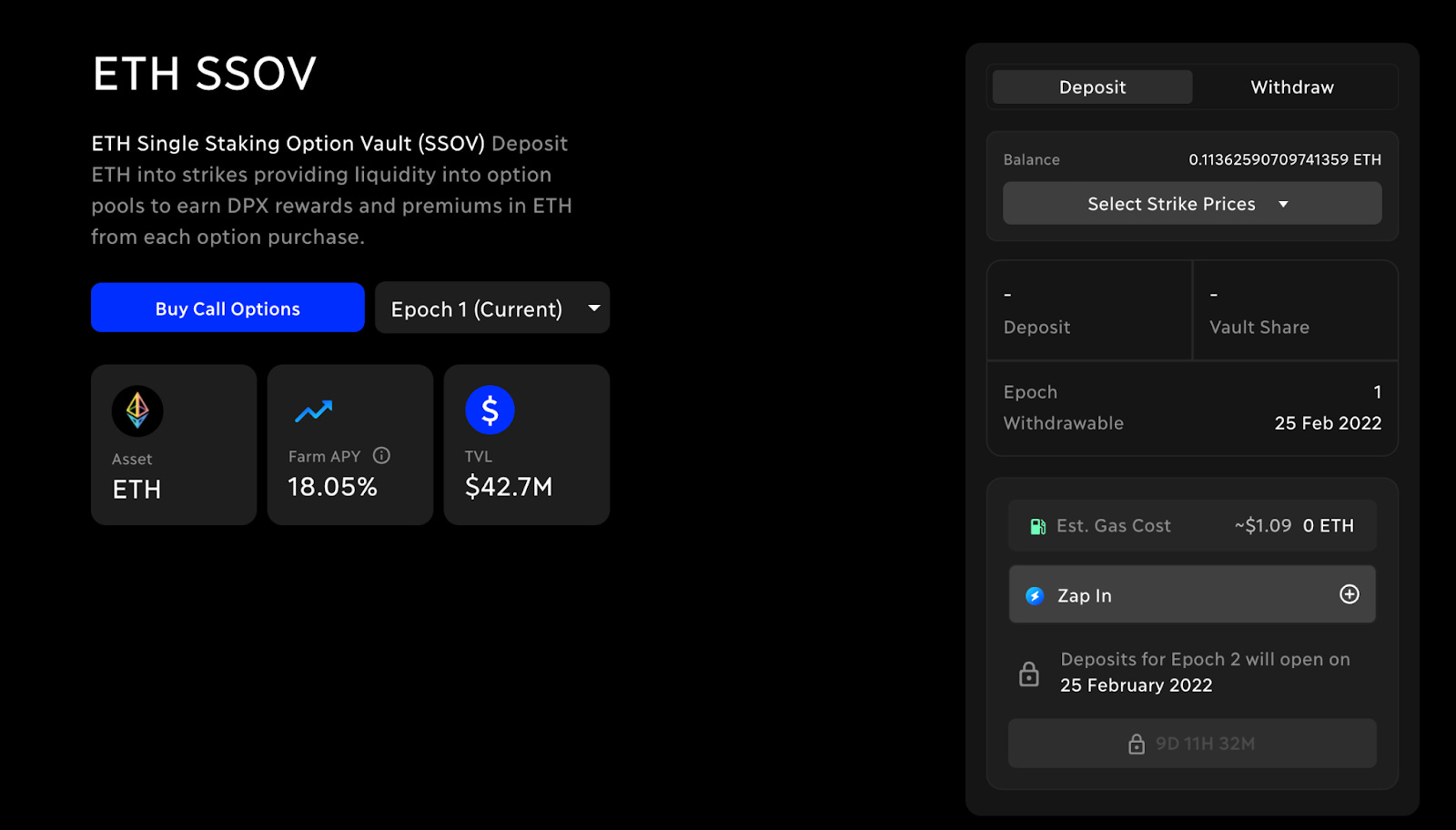Click the balance 0.11362590709741359 ETH value

[1285, 159]
